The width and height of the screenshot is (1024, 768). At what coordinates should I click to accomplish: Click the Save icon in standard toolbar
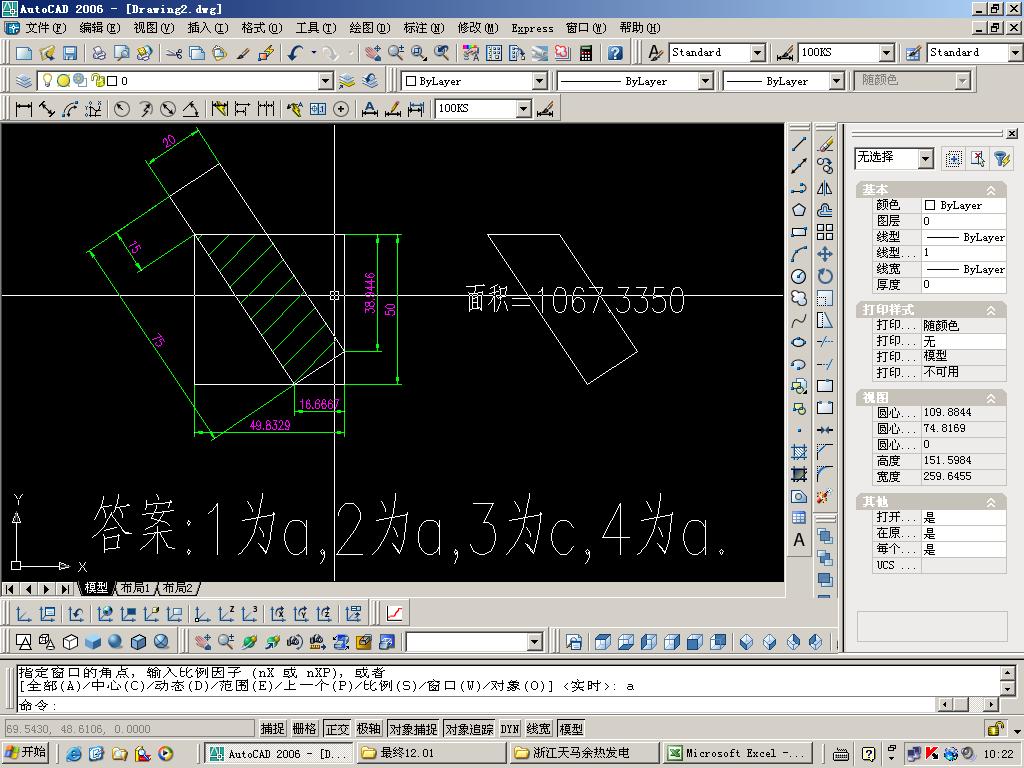pos(70,53)
